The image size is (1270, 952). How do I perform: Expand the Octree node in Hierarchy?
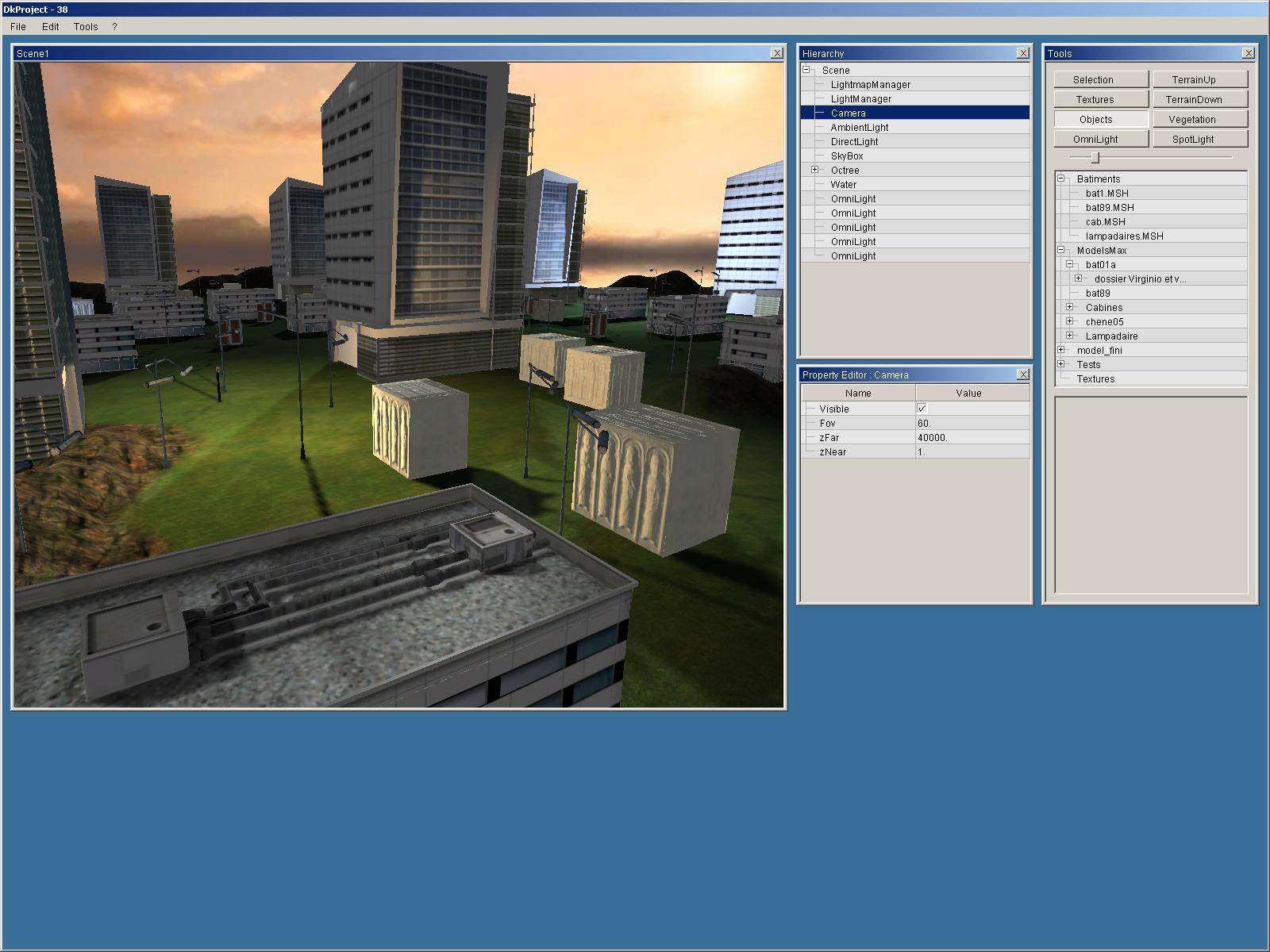(x=814, y=170)
